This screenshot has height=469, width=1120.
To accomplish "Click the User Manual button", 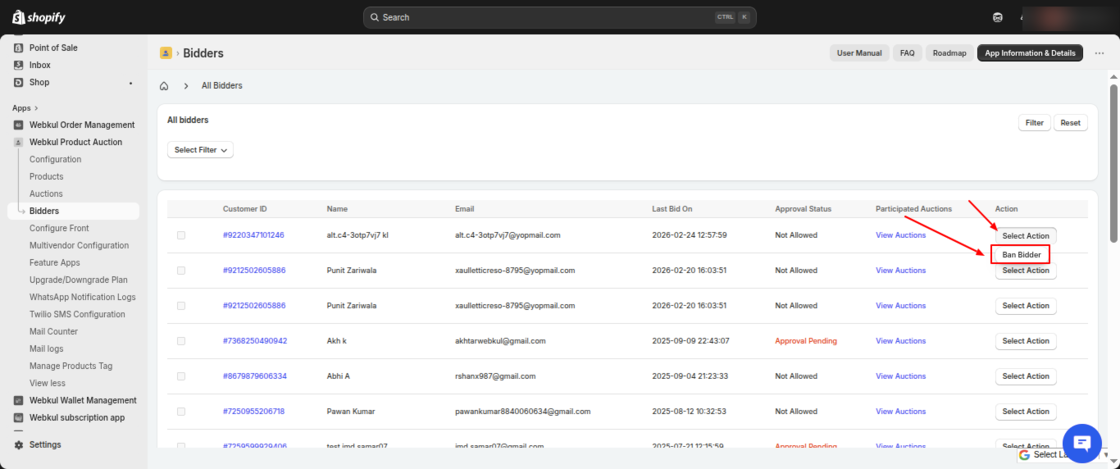I will tap(859, 53).
